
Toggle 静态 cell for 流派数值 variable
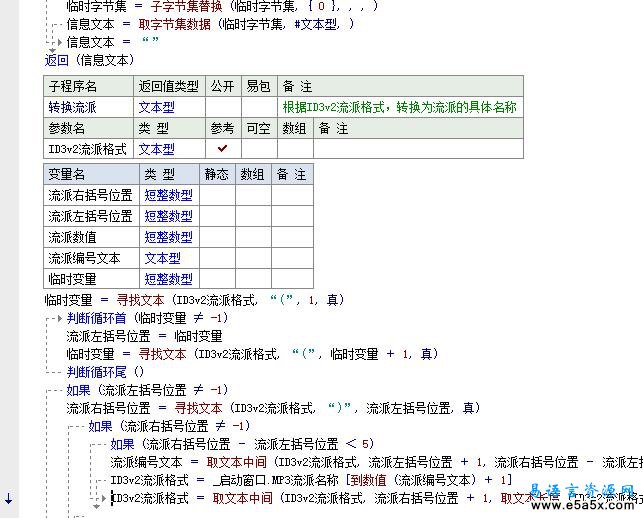217,237
